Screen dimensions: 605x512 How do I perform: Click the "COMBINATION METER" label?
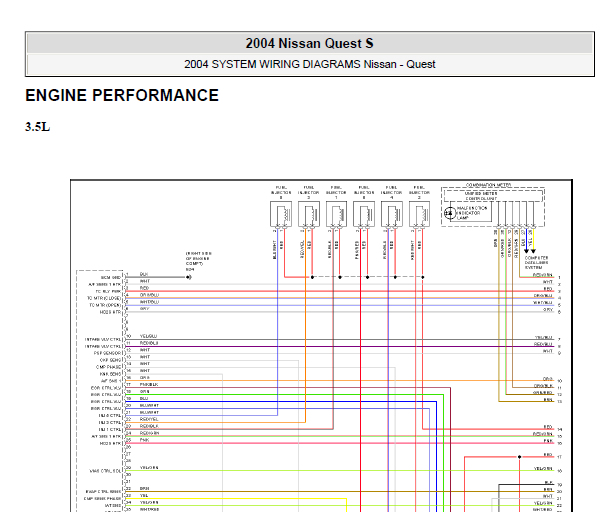coord(488,185)
